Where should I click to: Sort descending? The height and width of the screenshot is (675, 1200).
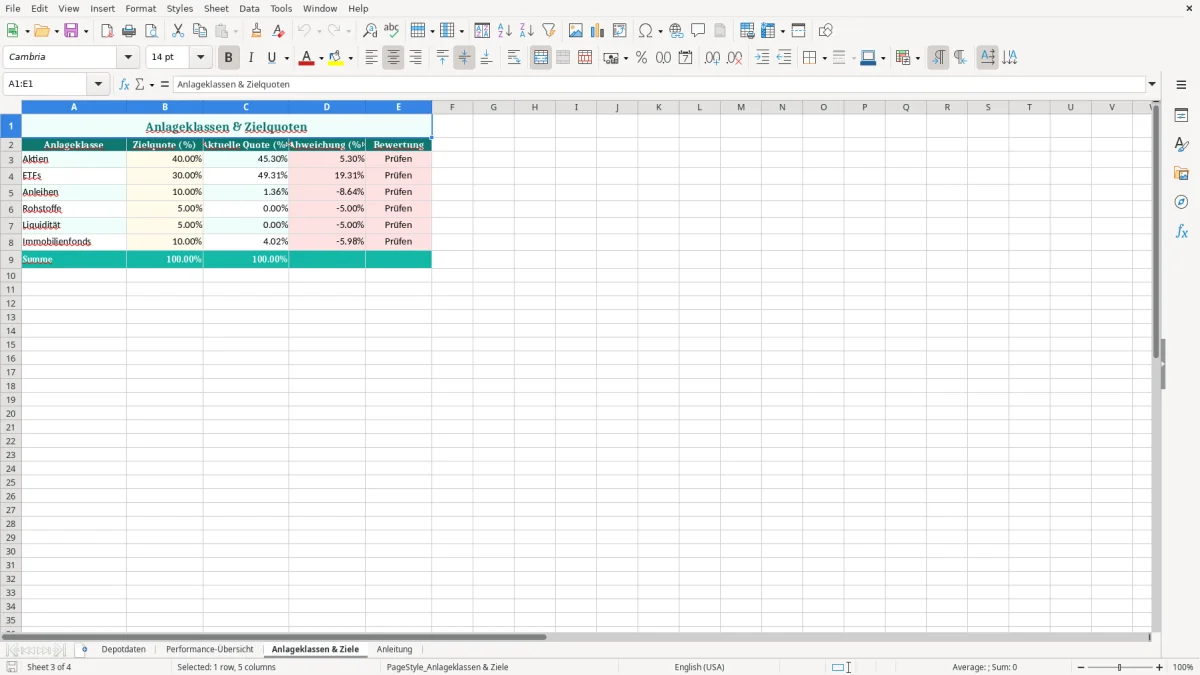(x=527, y=31)
